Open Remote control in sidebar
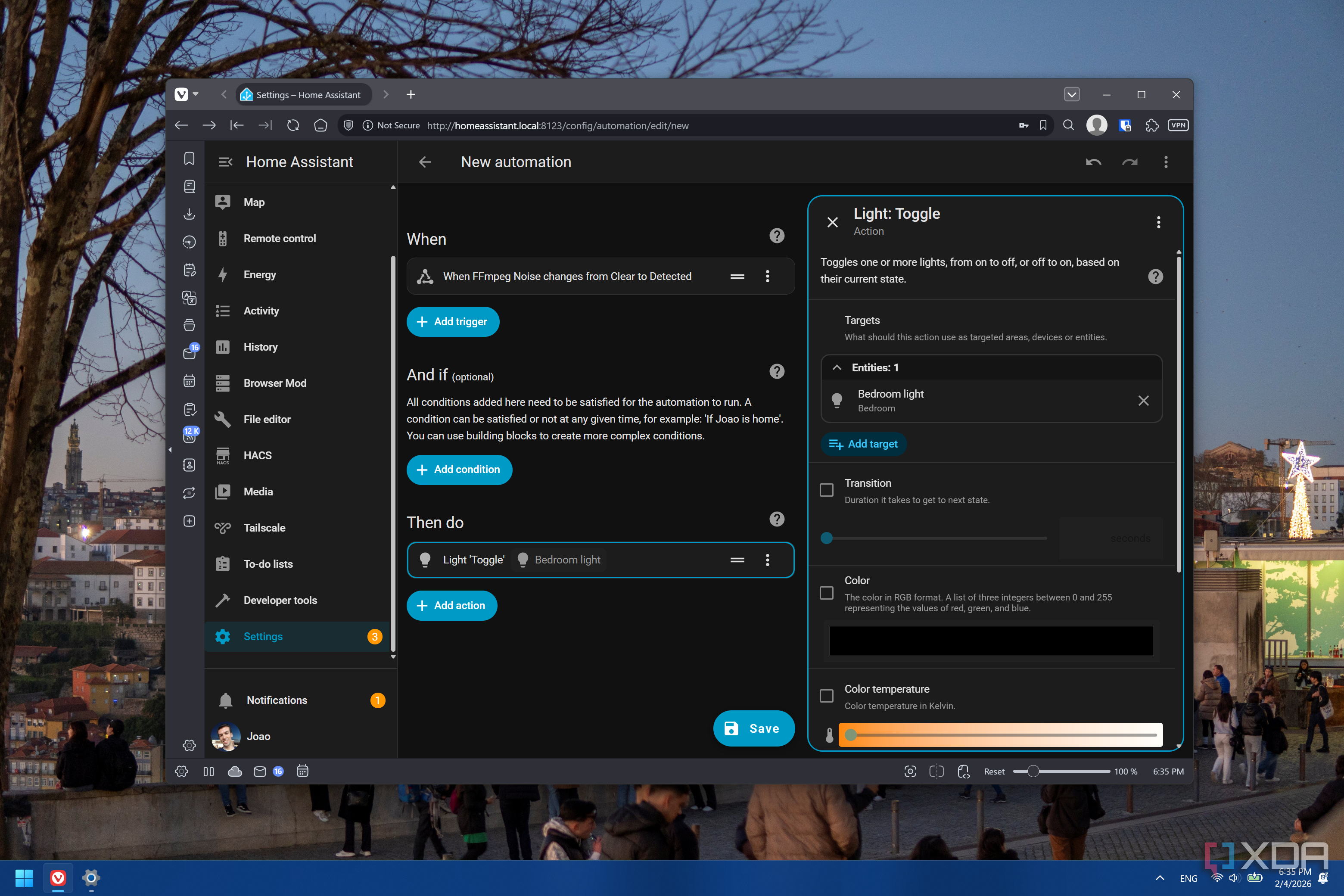The height and width of the screenshot is (896, 1344). pos(297,238)
